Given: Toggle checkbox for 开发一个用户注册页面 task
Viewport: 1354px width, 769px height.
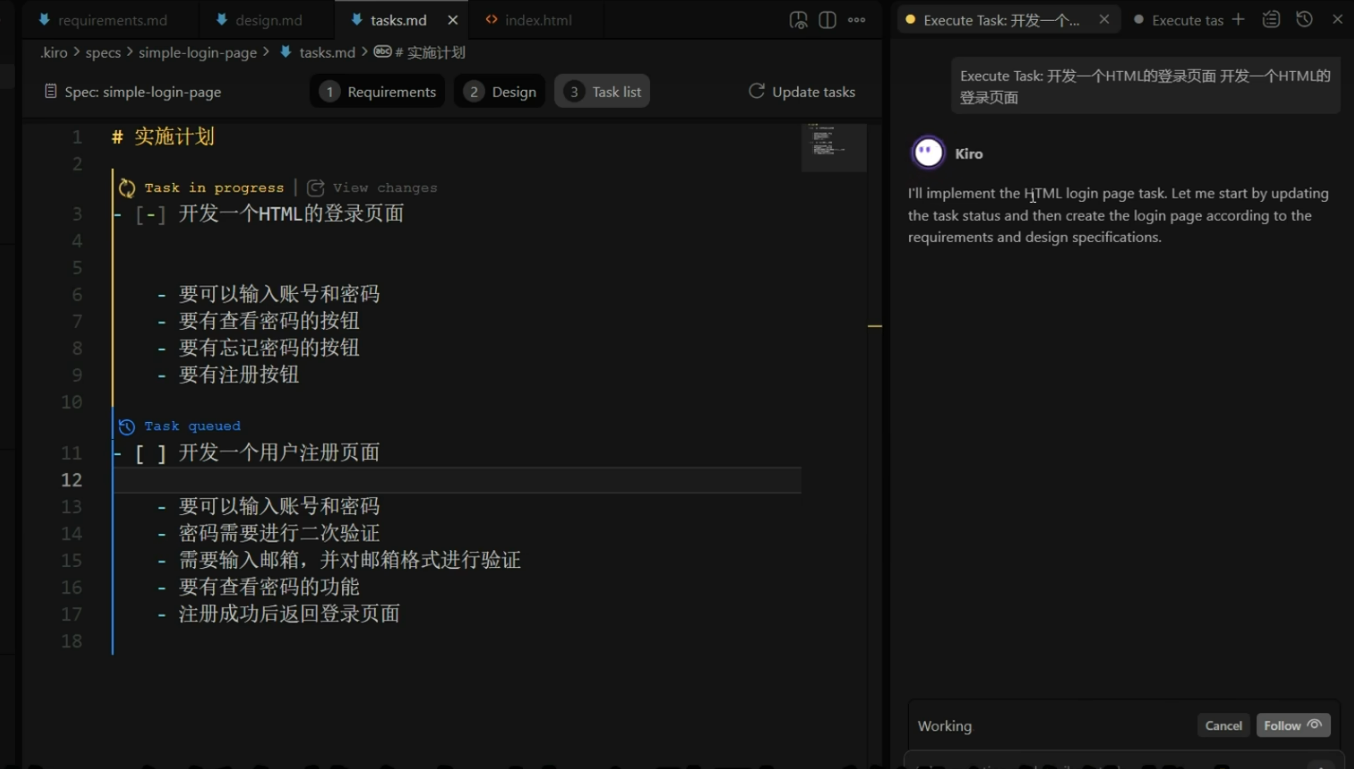Looking at the screenshot, I should [x=151, y=453].
